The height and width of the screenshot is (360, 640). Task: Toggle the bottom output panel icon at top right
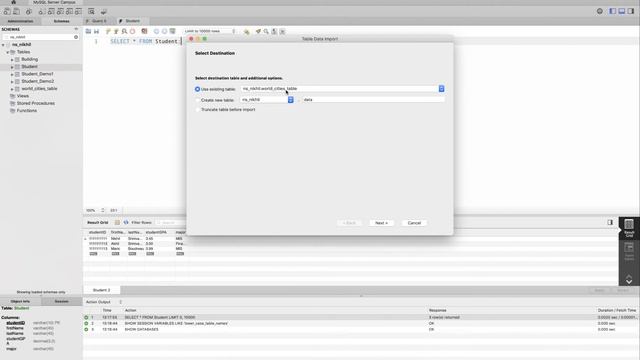pyautogui.click(x=622, y=11)
